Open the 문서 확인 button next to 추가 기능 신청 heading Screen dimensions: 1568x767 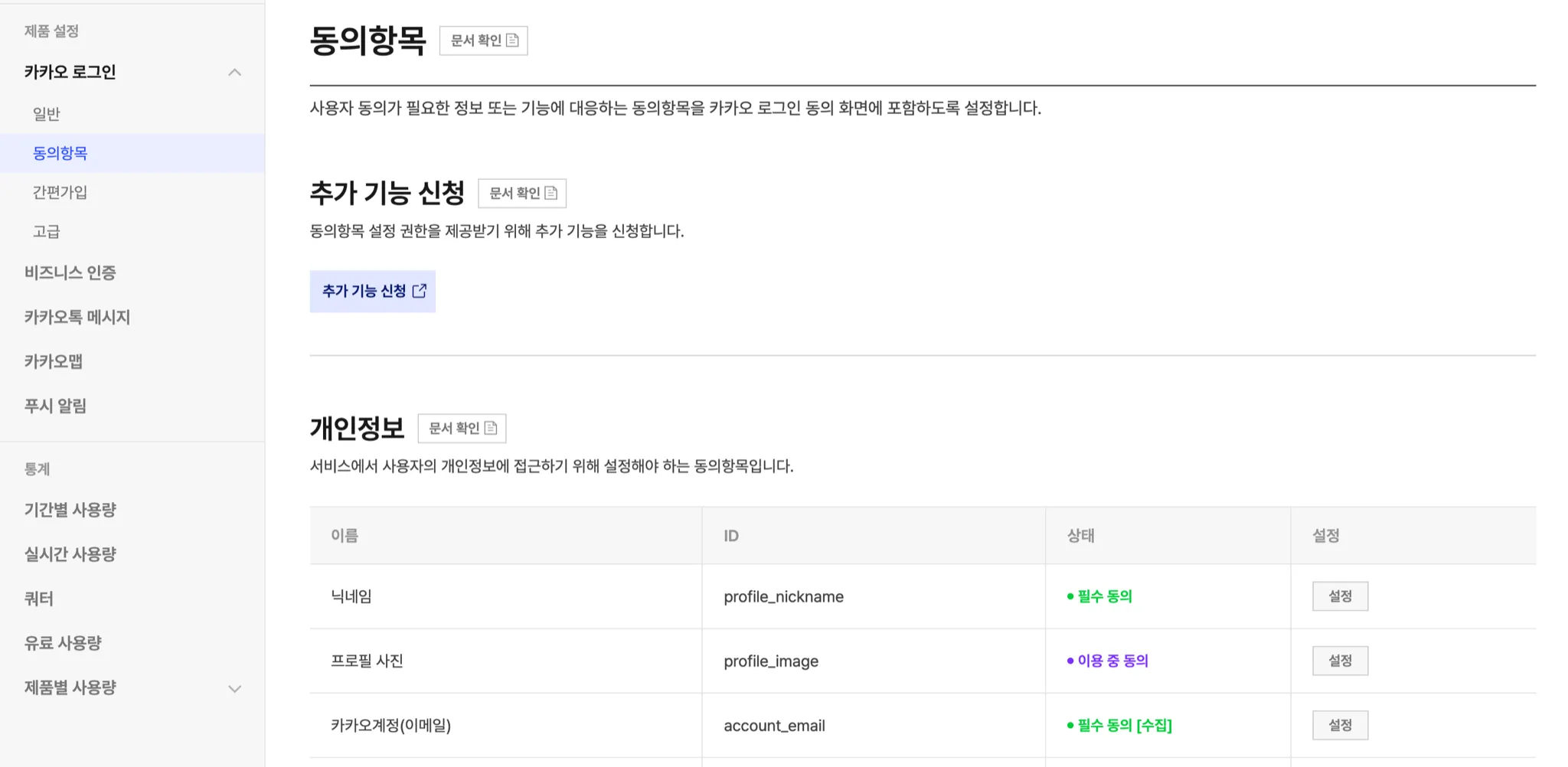click(x=522, y=193)
